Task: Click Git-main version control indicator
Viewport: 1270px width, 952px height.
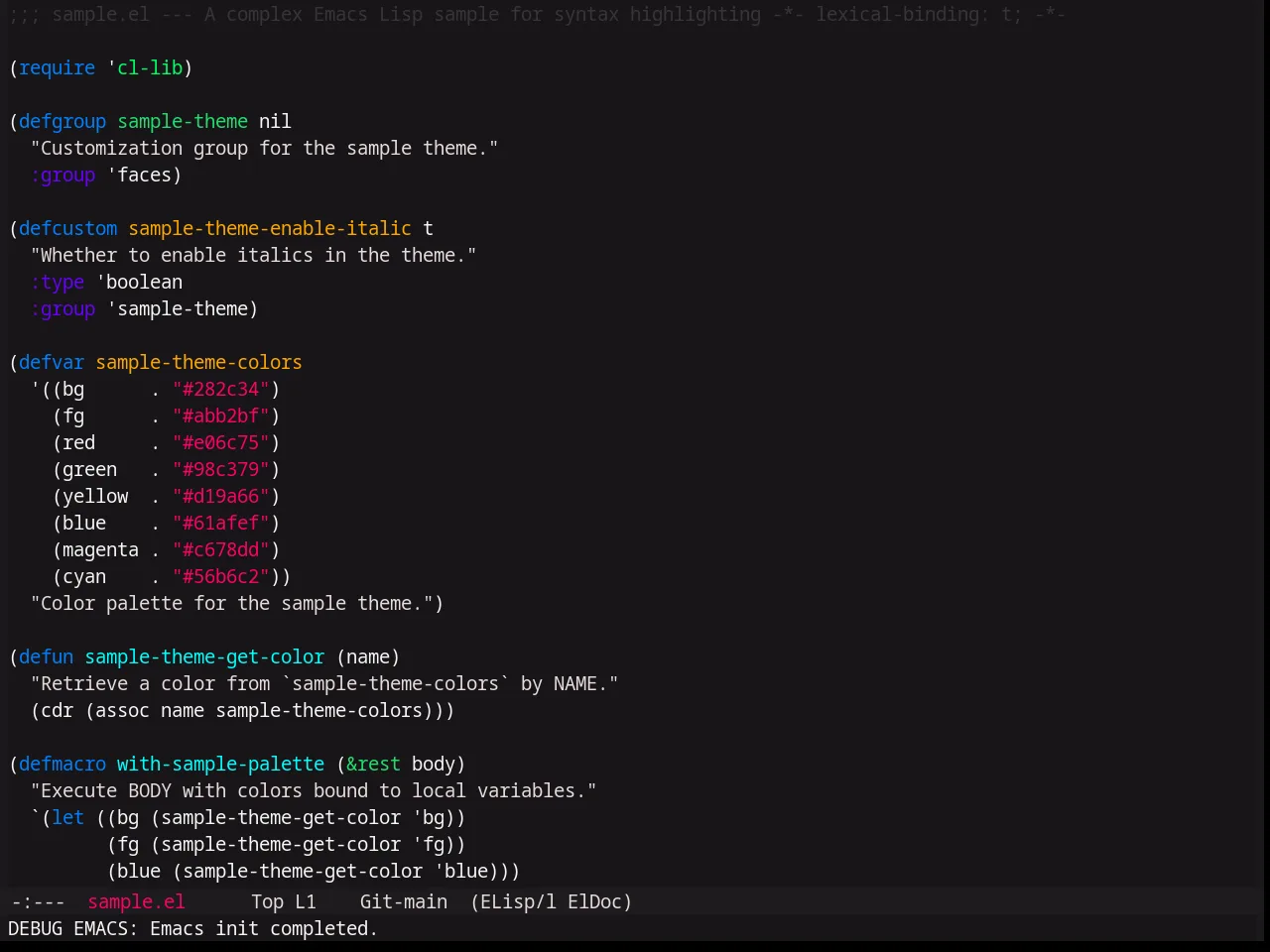Action: click(404, 901)
